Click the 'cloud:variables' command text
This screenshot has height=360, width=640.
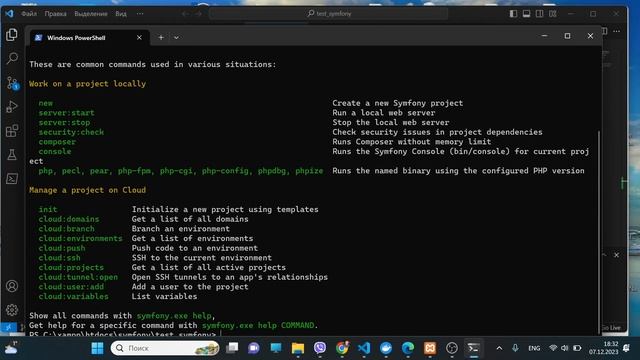(x=73, y=296)
